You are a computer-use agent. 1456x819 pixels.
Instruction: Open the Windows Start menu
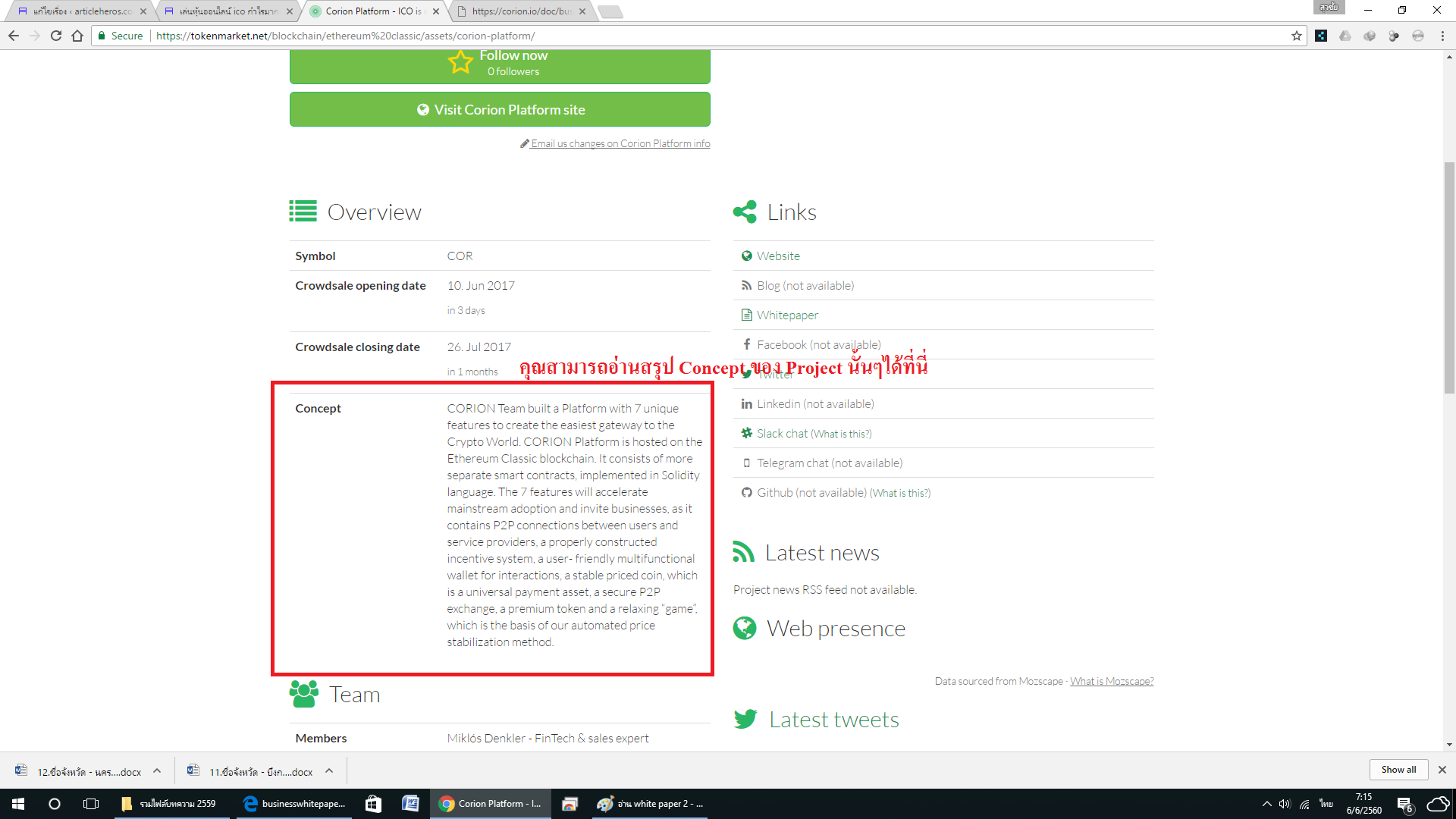click(x=18, y=804)
